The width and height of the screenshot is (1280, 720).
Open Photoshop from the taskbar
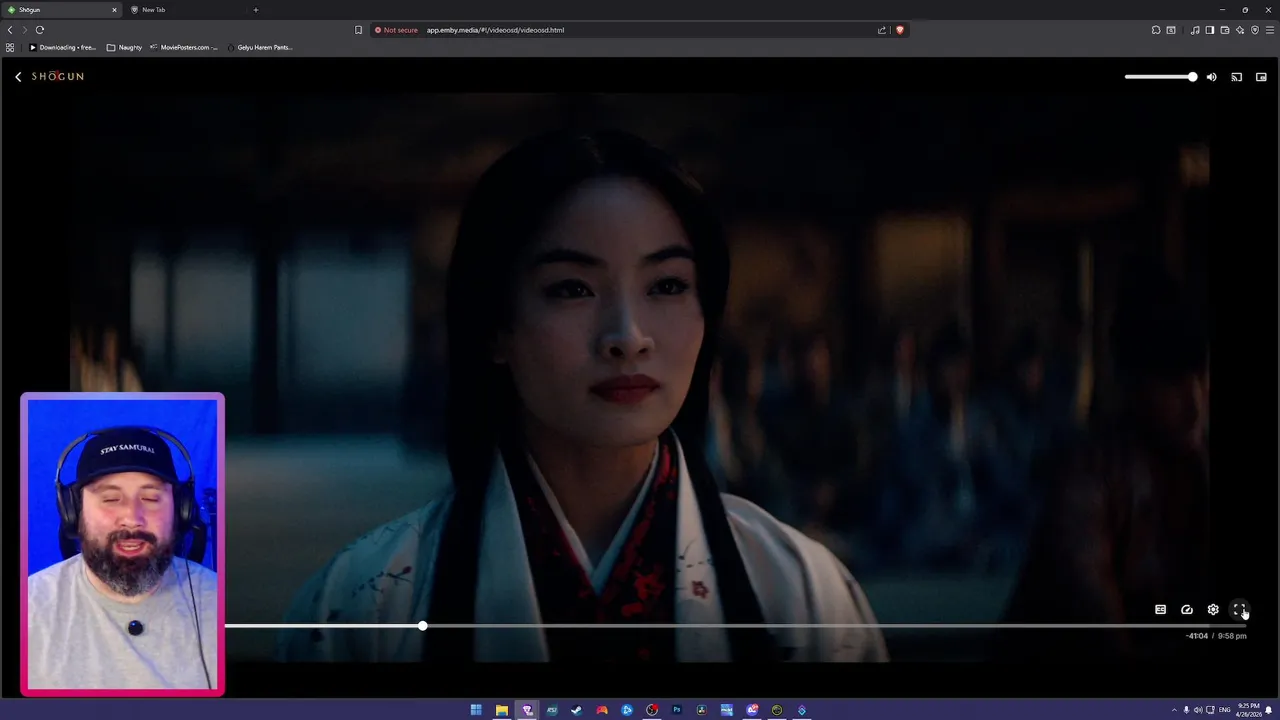[x=677, y=710]
